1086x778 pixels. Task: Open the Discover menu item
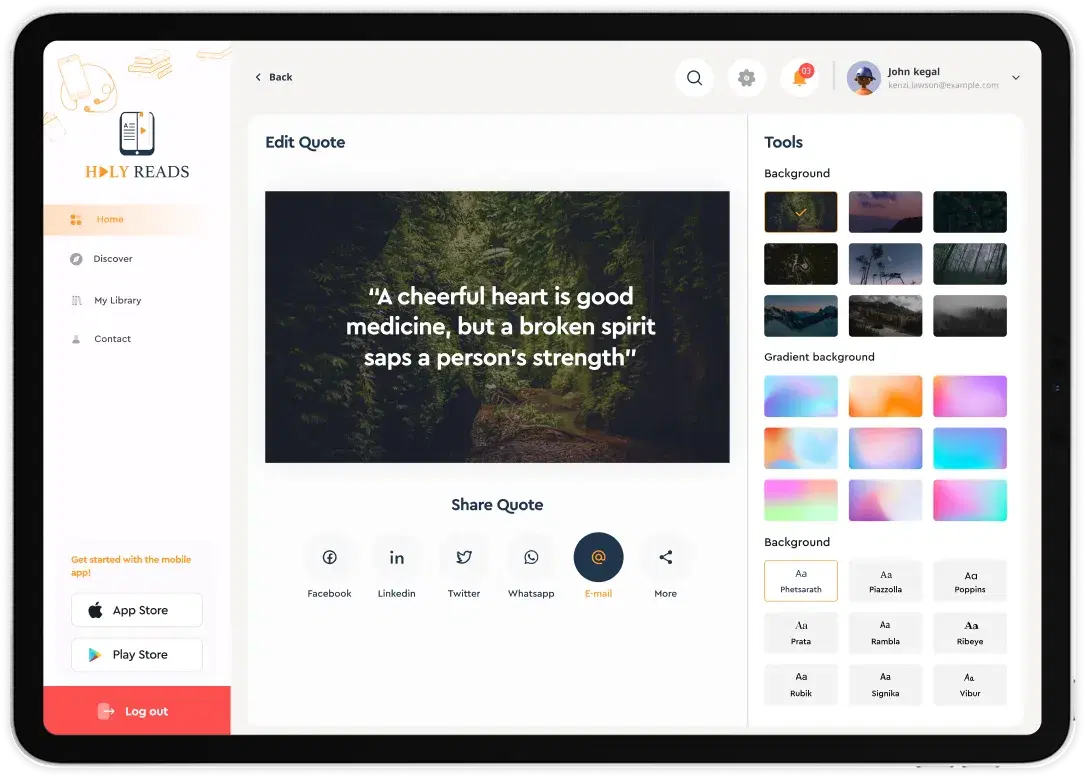(101, 259)
